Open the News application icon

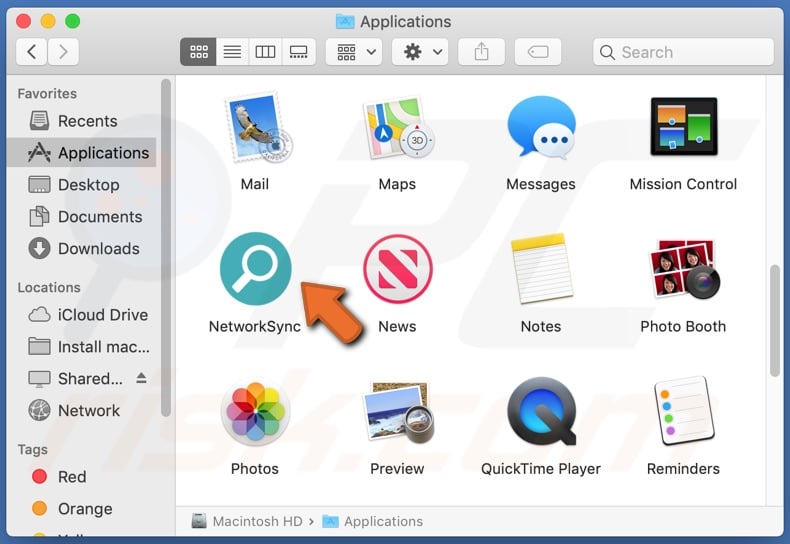tap(398, 268)
